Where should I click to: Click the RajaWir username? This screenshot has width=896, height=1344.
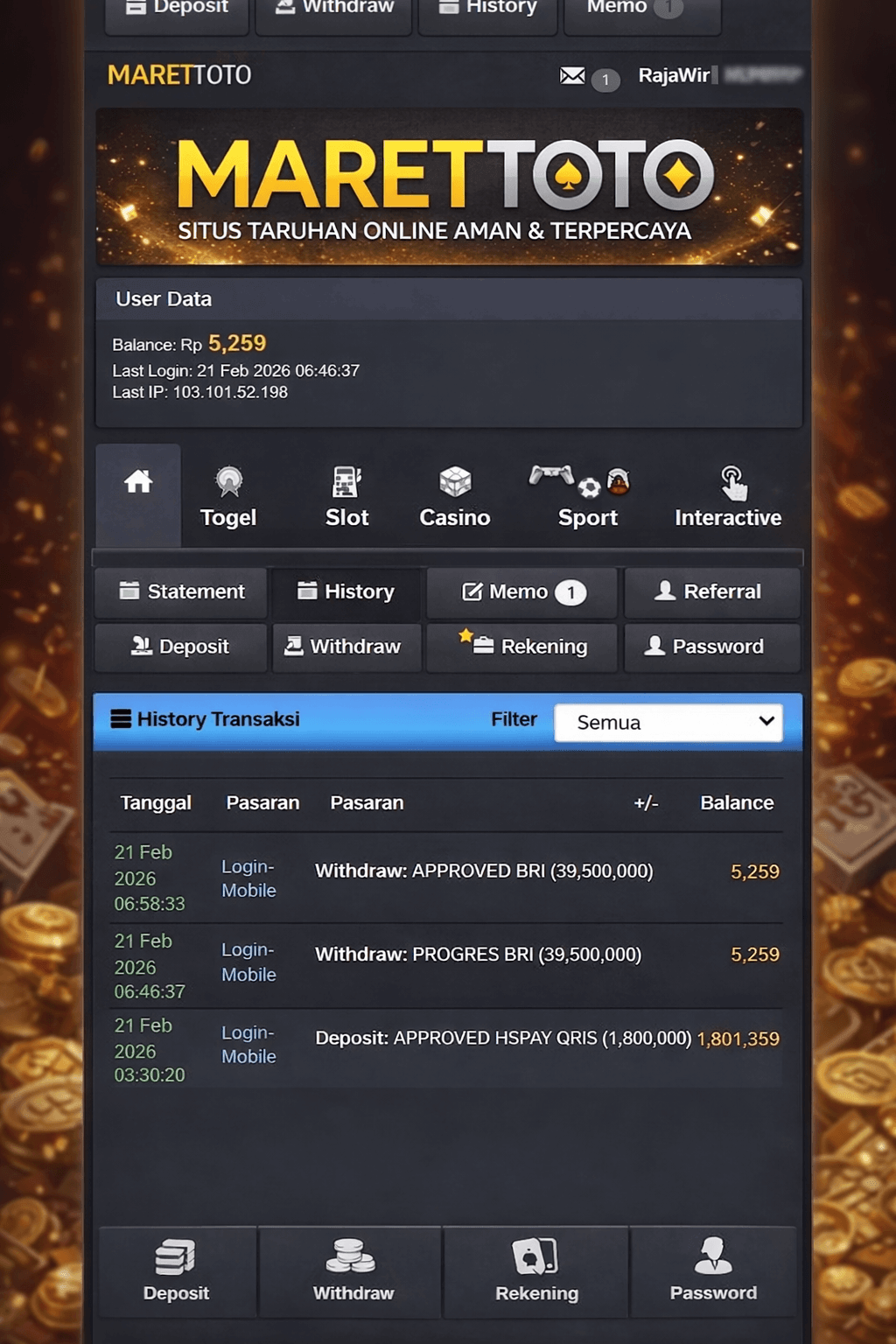[674, 75]
